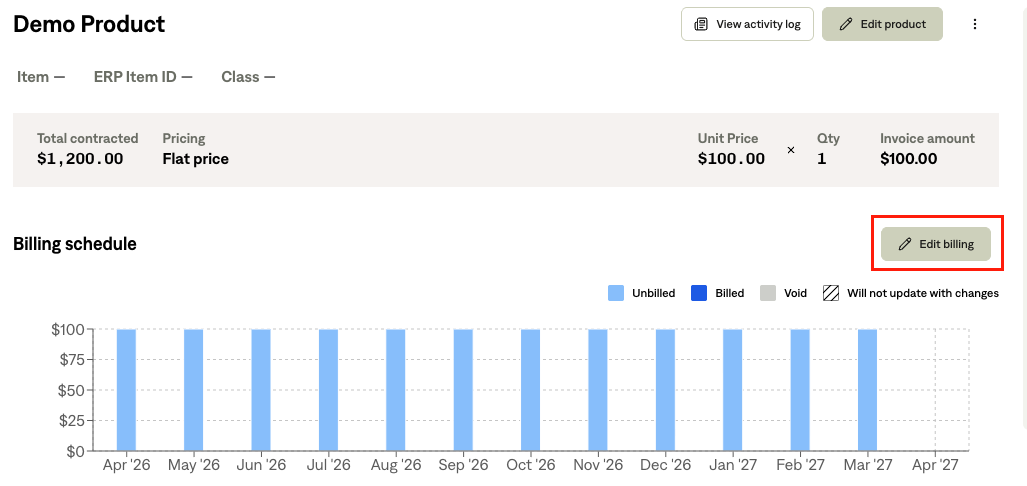Select the Mar '27 billing bar
The width and height of the screenshot is (1027, 486).
click(867, 390)
